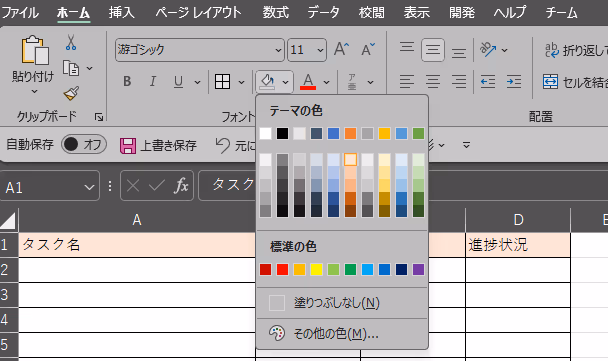This screenshot has height=361, width=608.
Task: Click the セルを結合 merge cells button
Action: [x=575, y=82]
